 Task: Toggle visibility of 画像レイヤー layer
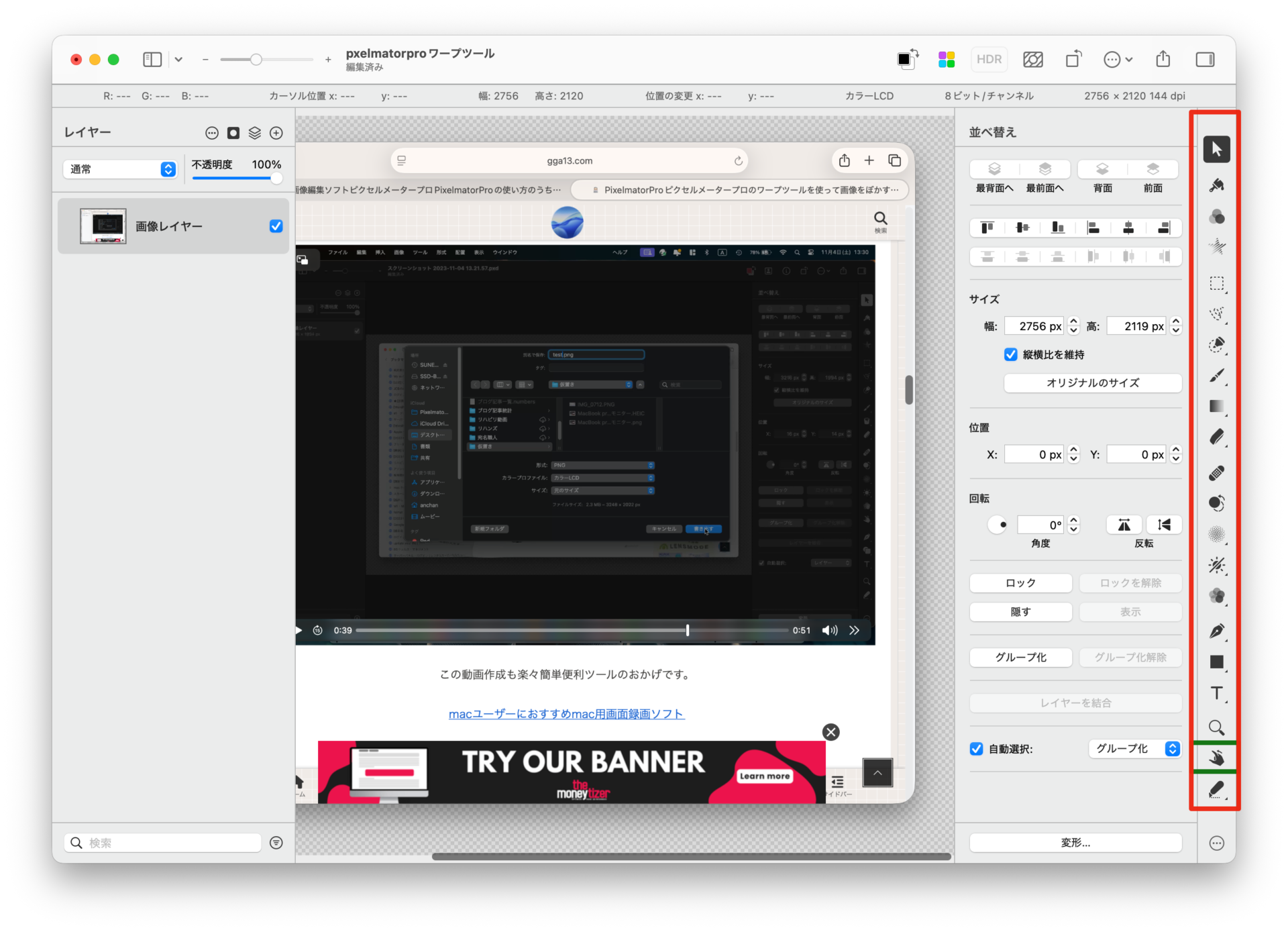(x=276, y=226)
